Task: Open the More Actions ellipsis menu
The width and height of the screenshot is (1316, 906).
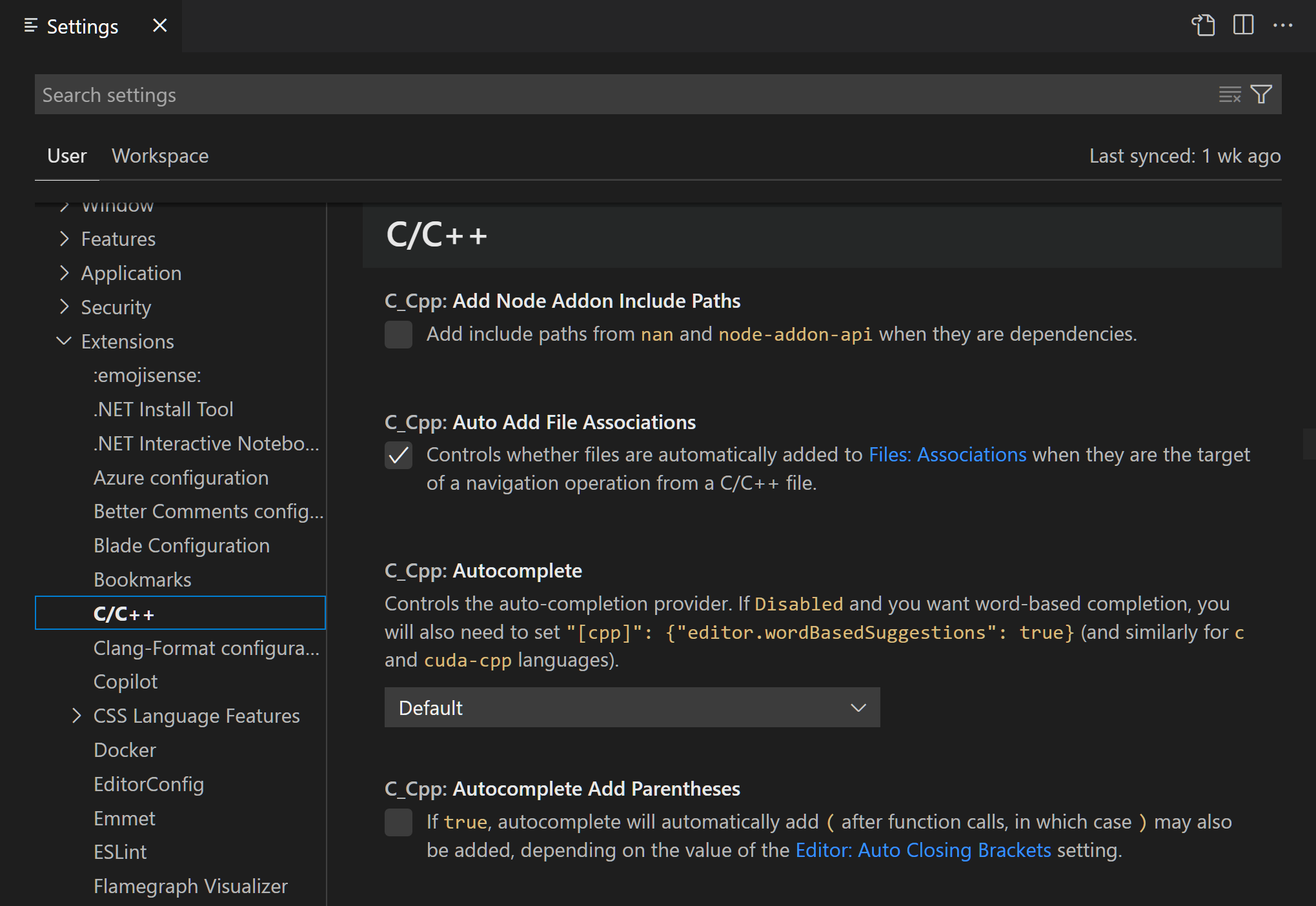Action: (x=1284, y=26)
